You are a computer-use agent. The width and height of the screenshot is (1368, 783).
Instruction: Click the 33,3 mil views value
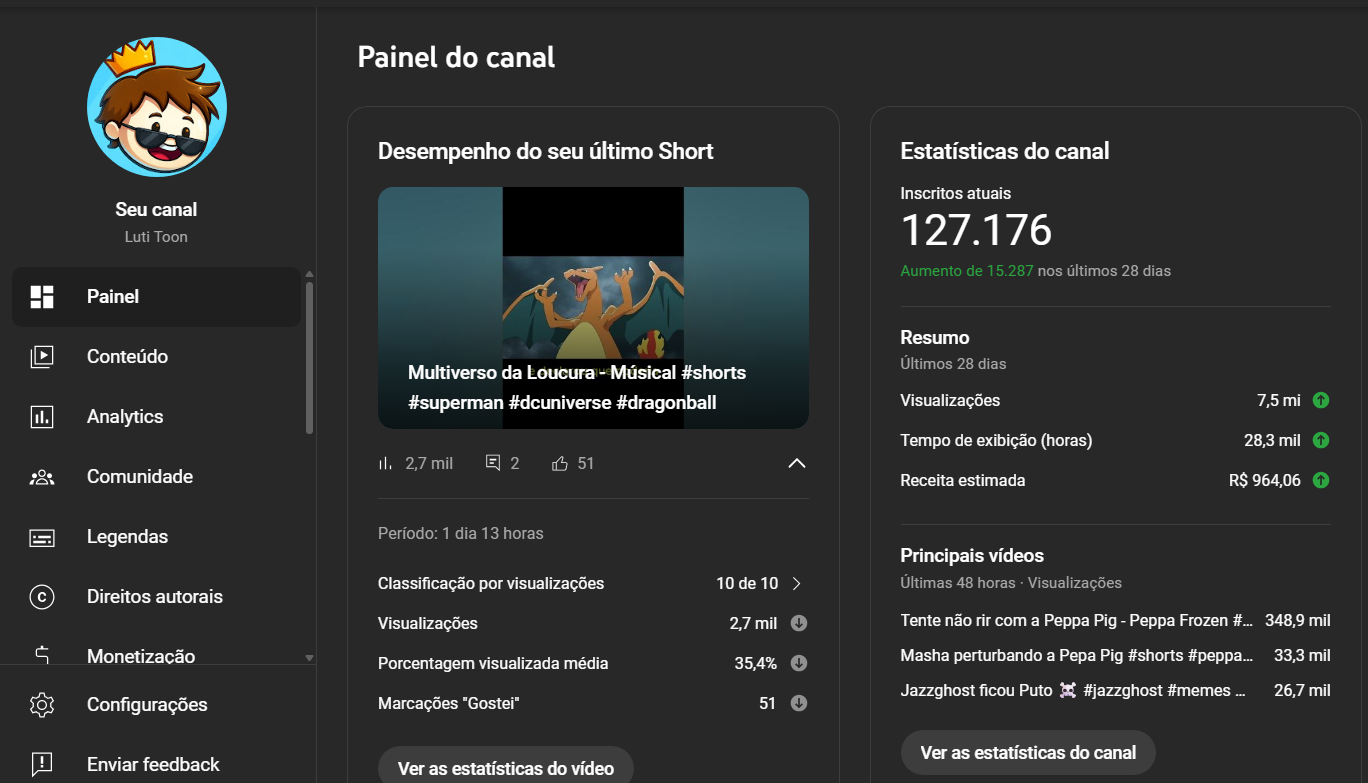[x=1302, y=655]
